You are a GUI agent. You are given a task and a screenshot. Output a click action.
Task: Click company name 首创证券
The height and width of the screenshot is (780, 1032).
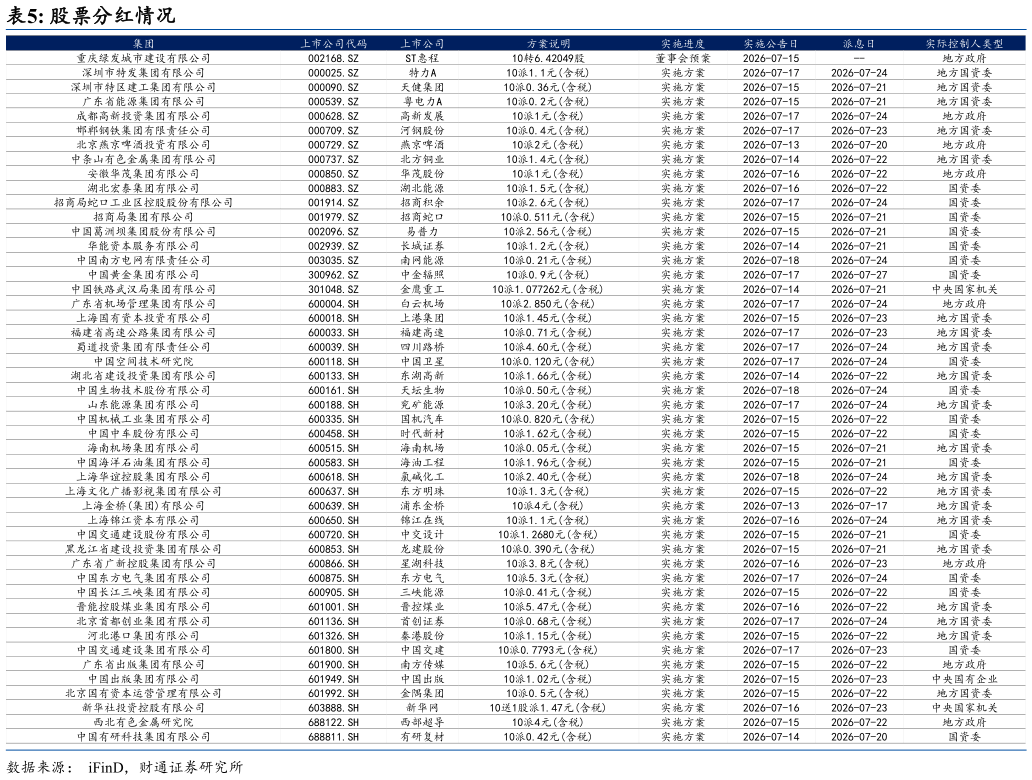pos(423,621)
